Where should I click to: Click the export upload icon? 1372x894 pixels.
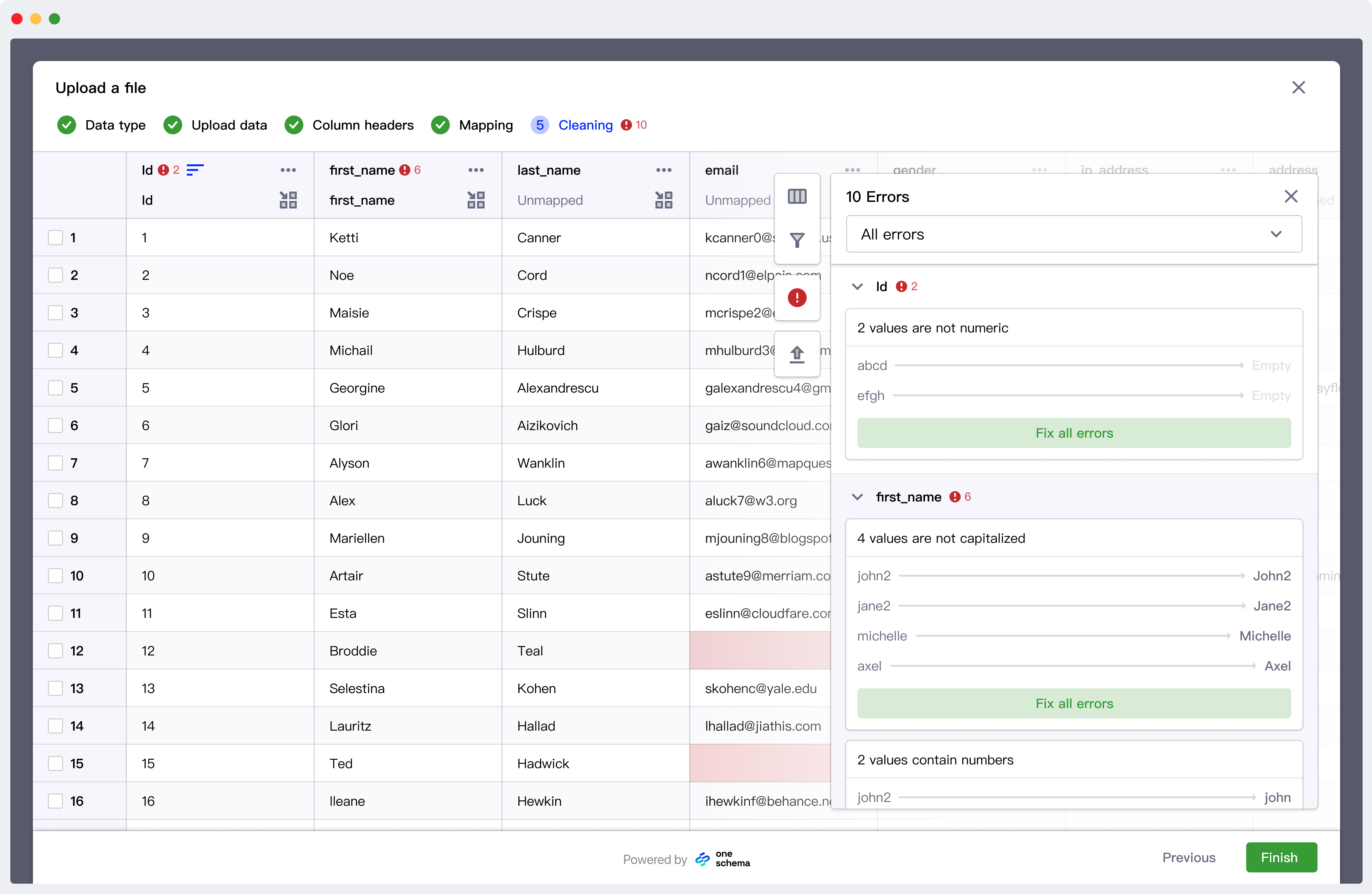point(797,354)
